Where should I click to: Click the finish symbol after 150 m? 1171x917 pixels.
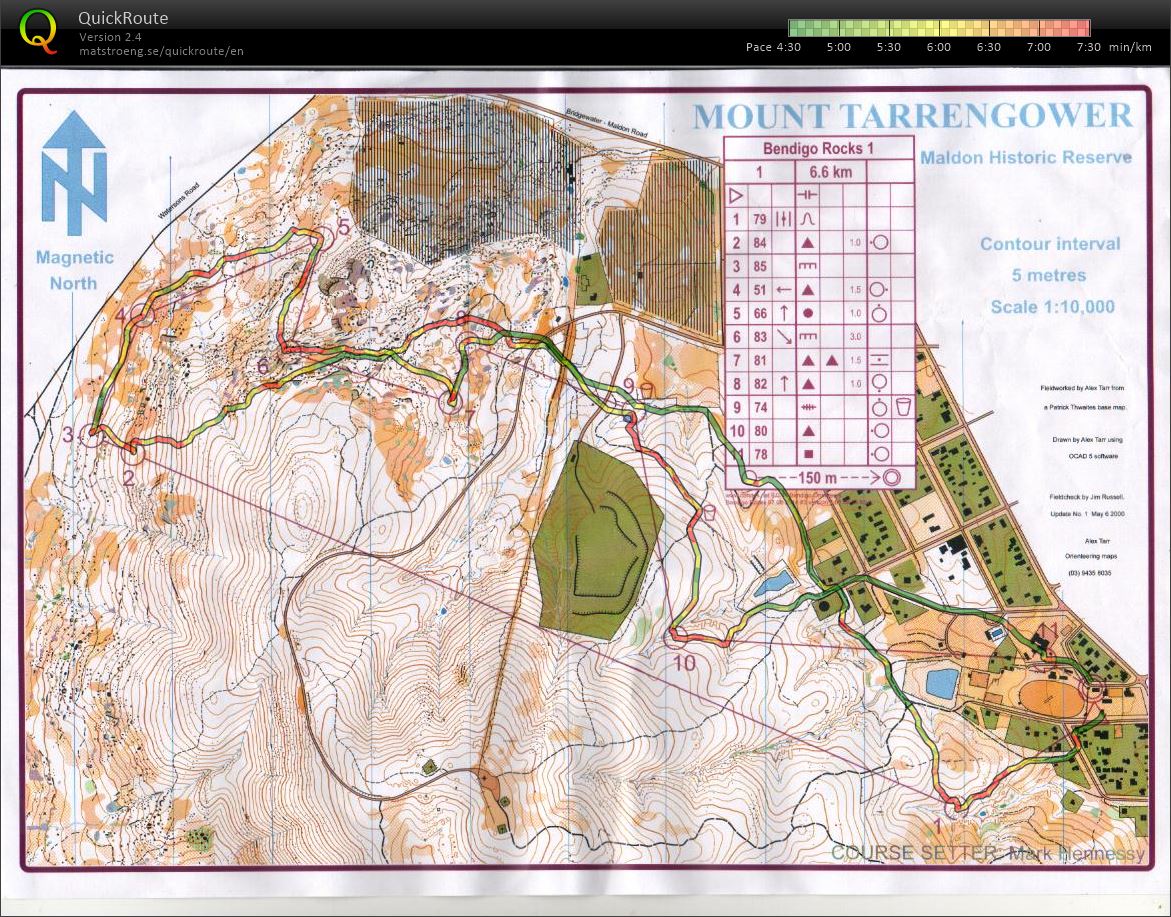891,478
